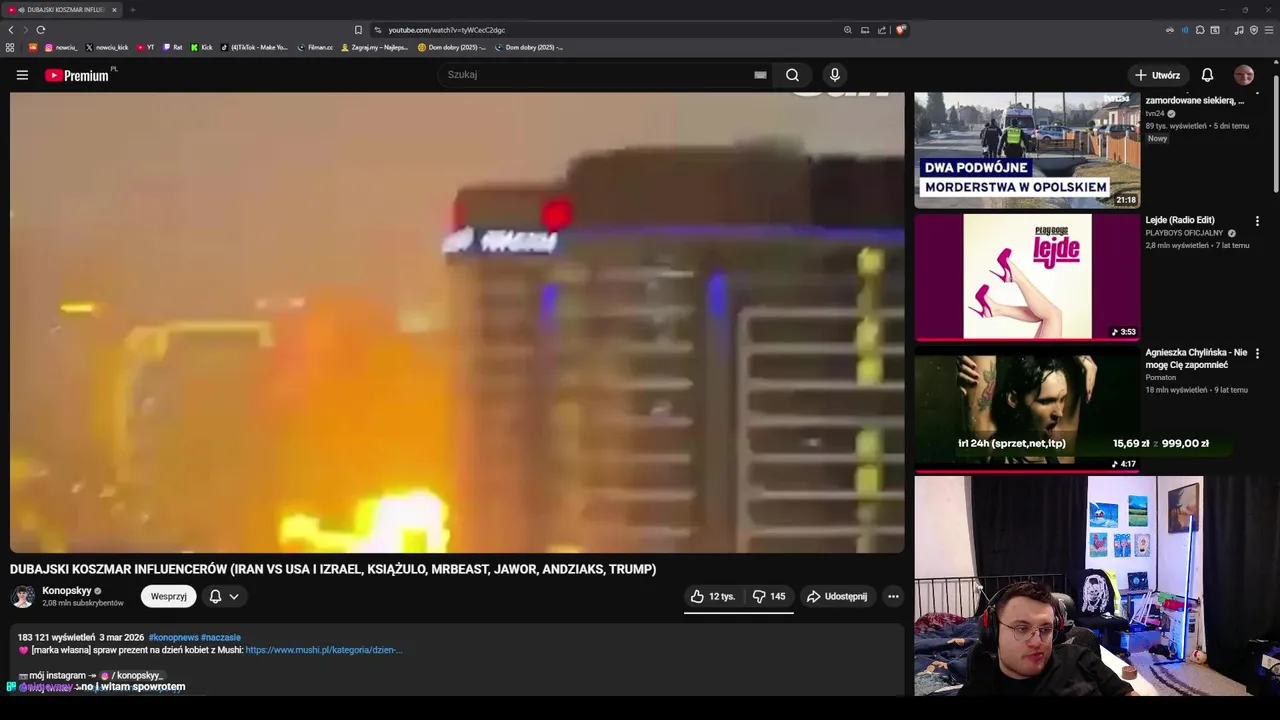The height and width of the screenshot is (720, 1280).
Task: Bookmark this page icon in address bar
Action: click(x=358, y=30)
